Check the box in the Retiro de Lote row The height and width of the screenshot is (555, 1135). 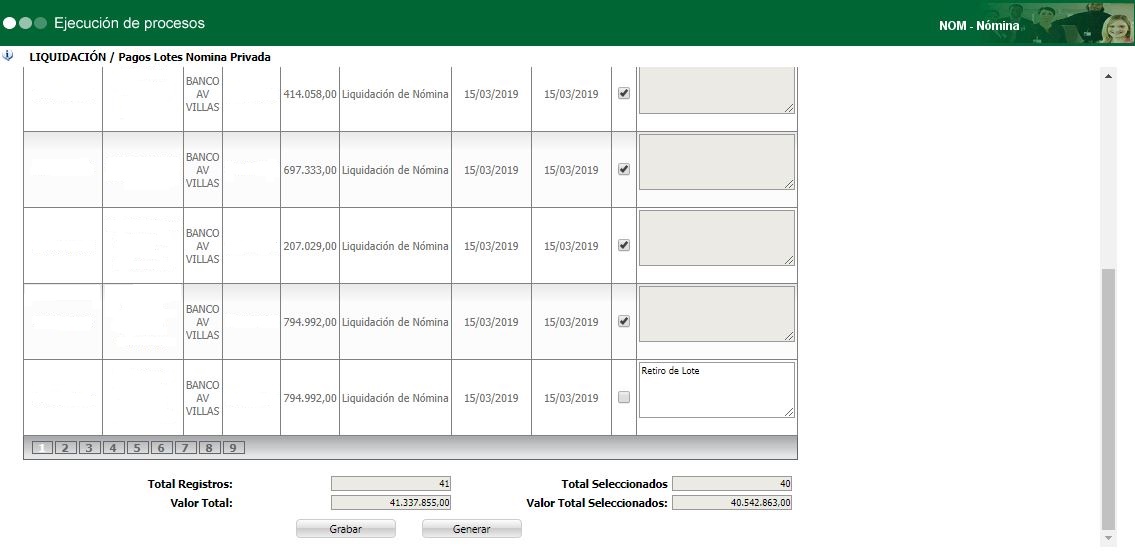point(624,397)
